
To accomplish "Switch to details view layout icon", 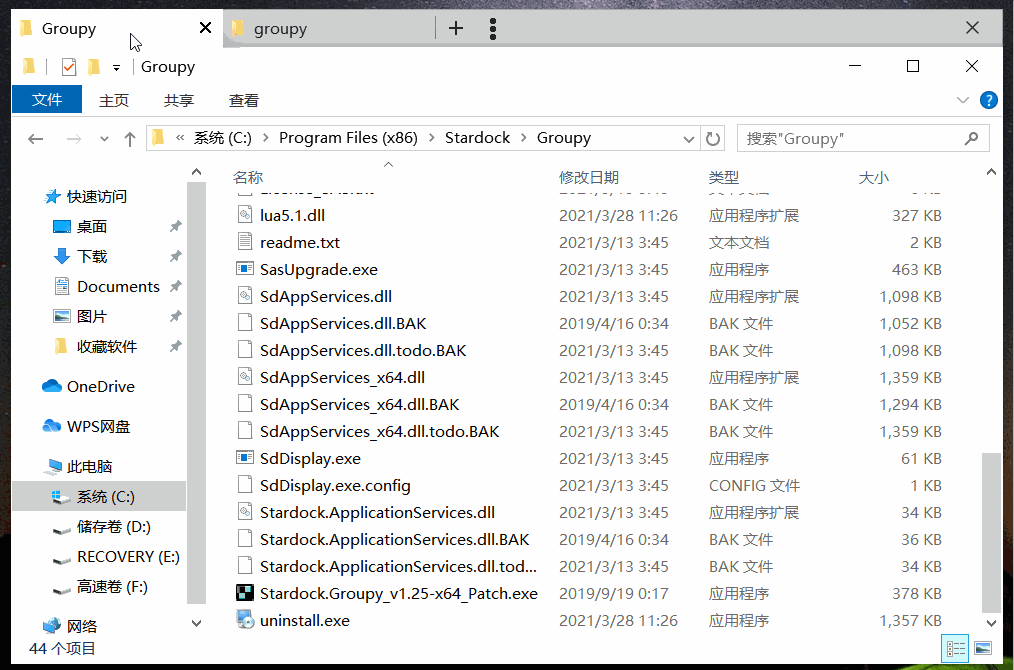I will tap(955, 648).
